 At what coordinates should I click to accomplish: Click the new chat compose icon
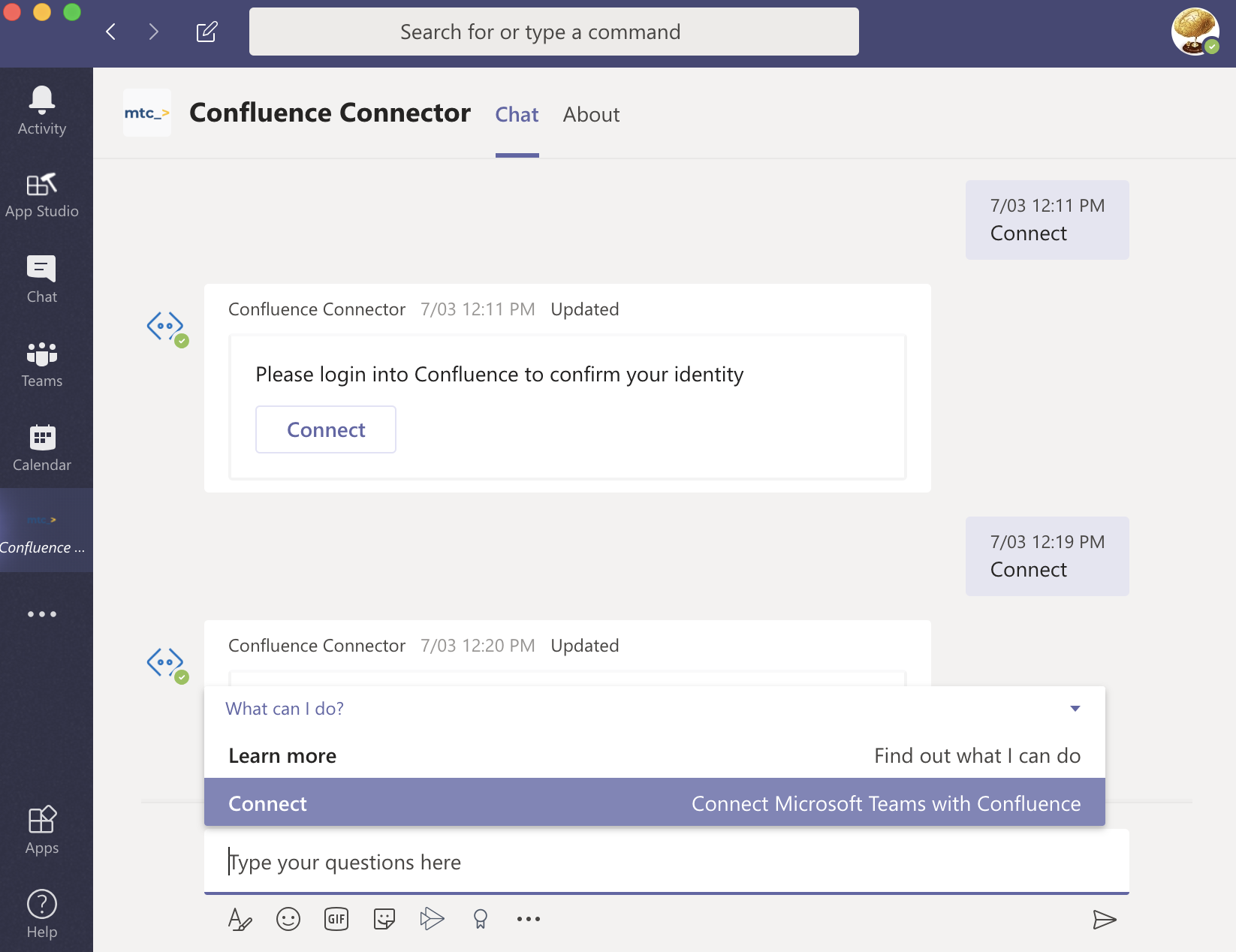207,32
